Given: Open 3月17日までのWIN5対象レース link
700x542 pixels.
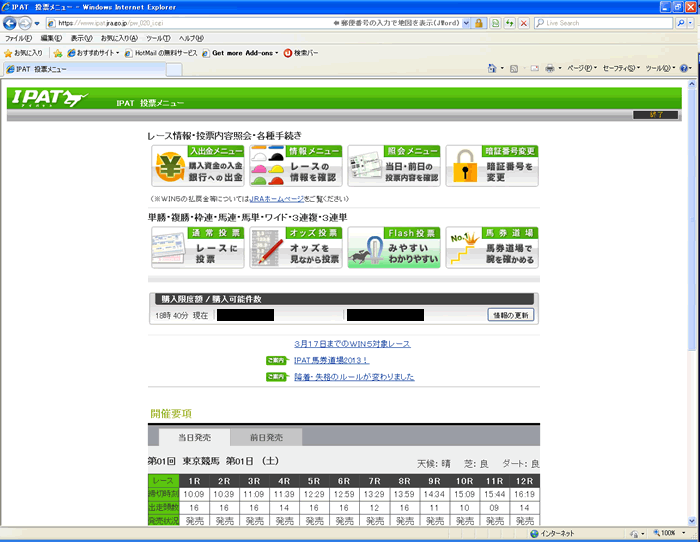Looking at the screenshot, I should pyautogui.click(x=352, y=344).
